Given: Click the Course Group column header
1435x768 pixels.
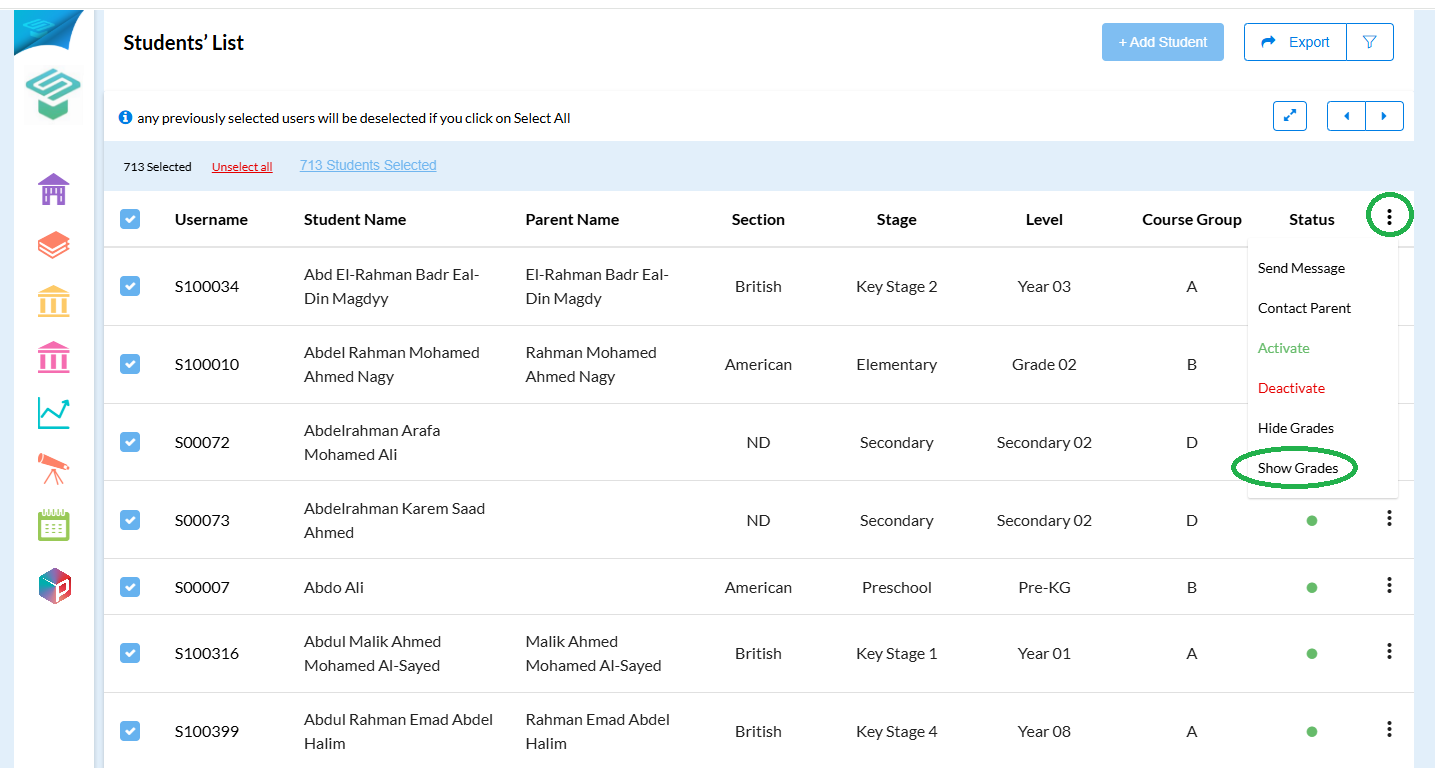Looking at the screenshot, I should point(1192,219).
